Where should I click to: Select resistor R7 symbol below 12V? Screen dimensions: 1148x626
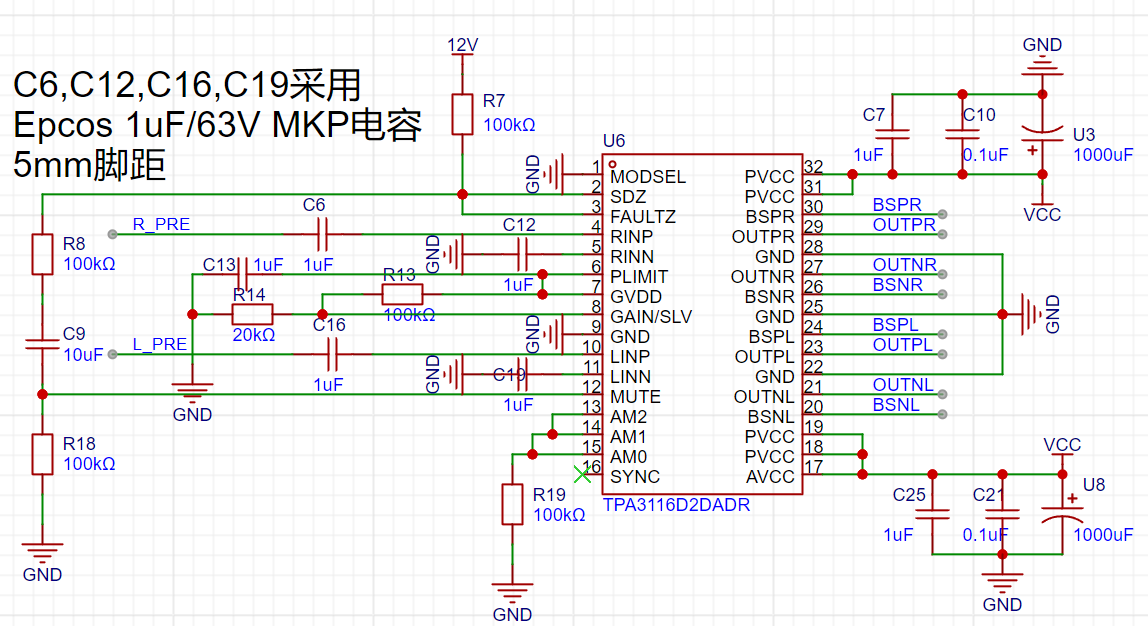point(462,114)
